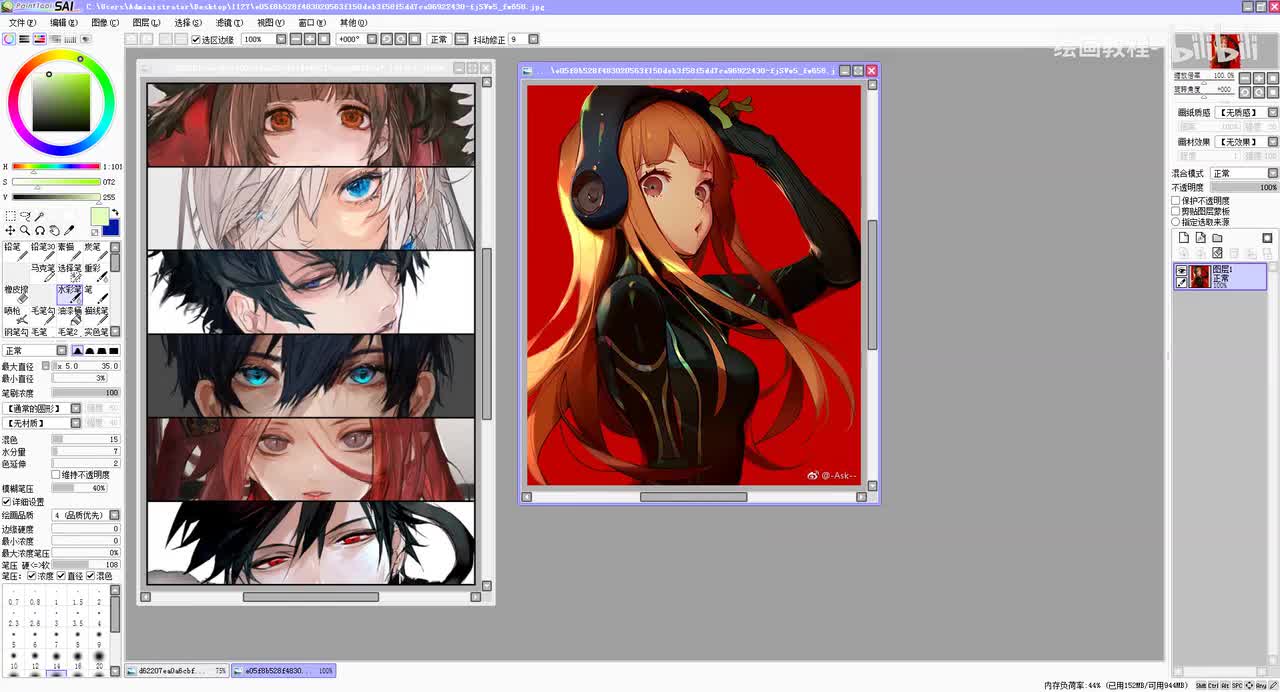Open the 图像 image menu
The height and width of the screenshot is (692, 1280).
(x=104, y=23)
